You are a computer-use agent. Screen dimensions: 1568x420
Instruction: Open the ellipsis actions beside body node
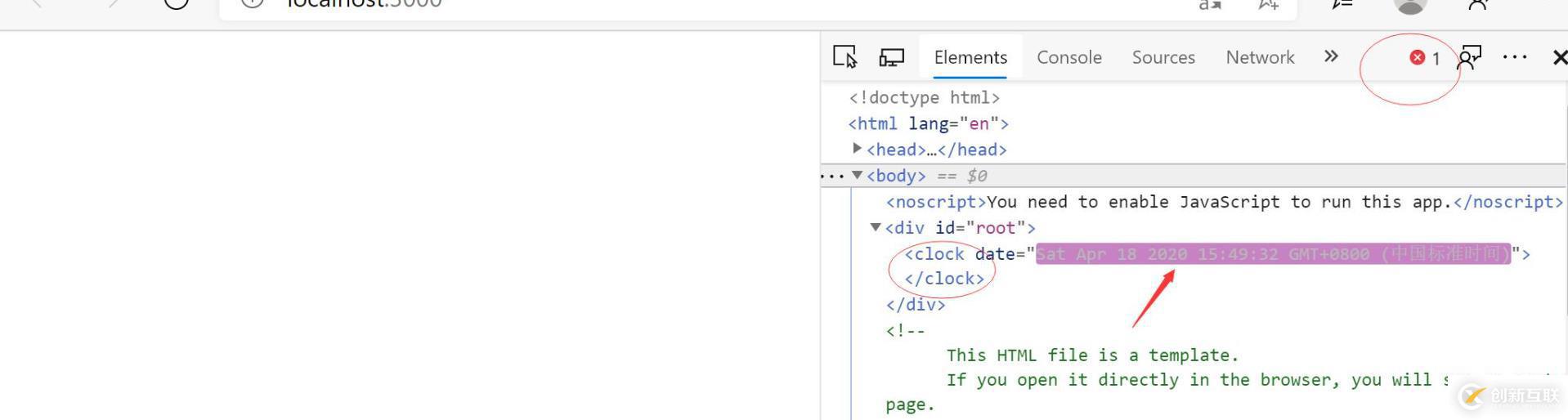[x=831, y=176]
